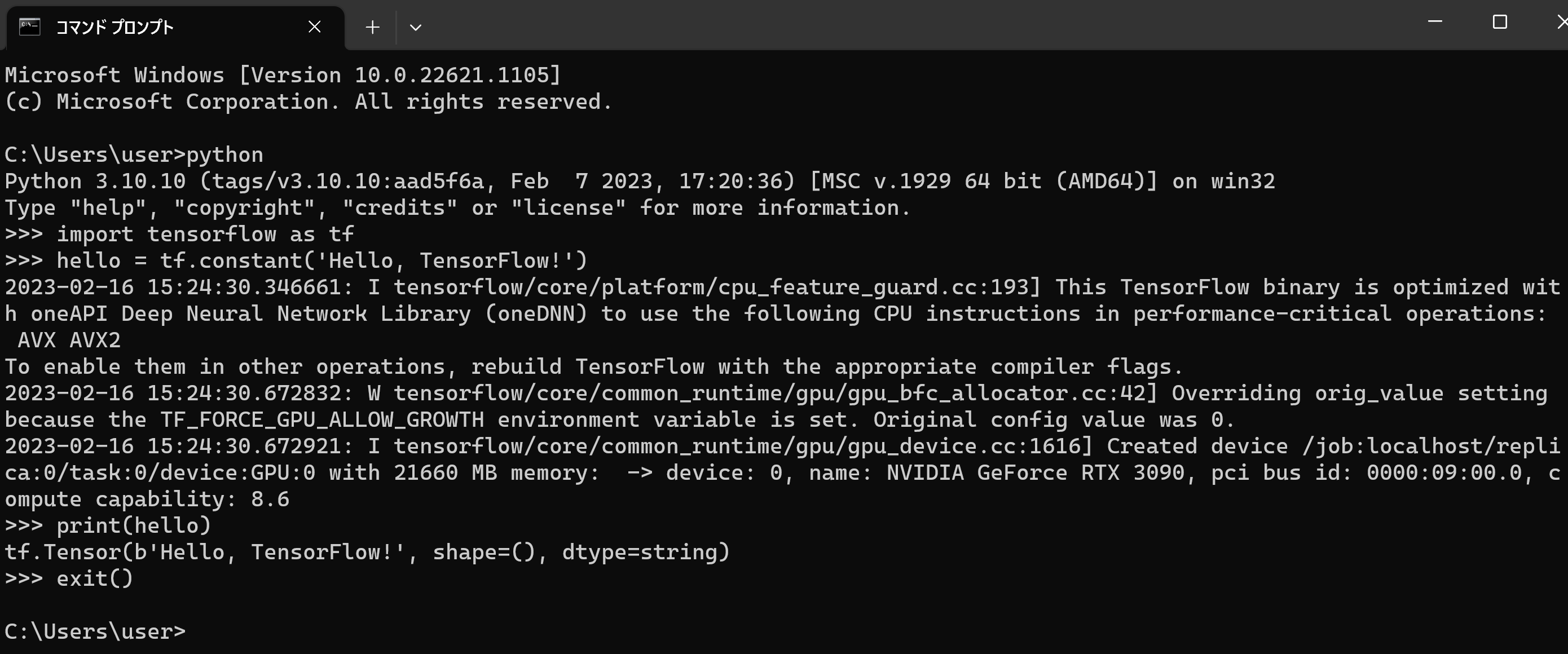Click the 'AVX AVX2' instruction line
Viewport: 1568px width, 654px height.
click(x=69, y=340)
